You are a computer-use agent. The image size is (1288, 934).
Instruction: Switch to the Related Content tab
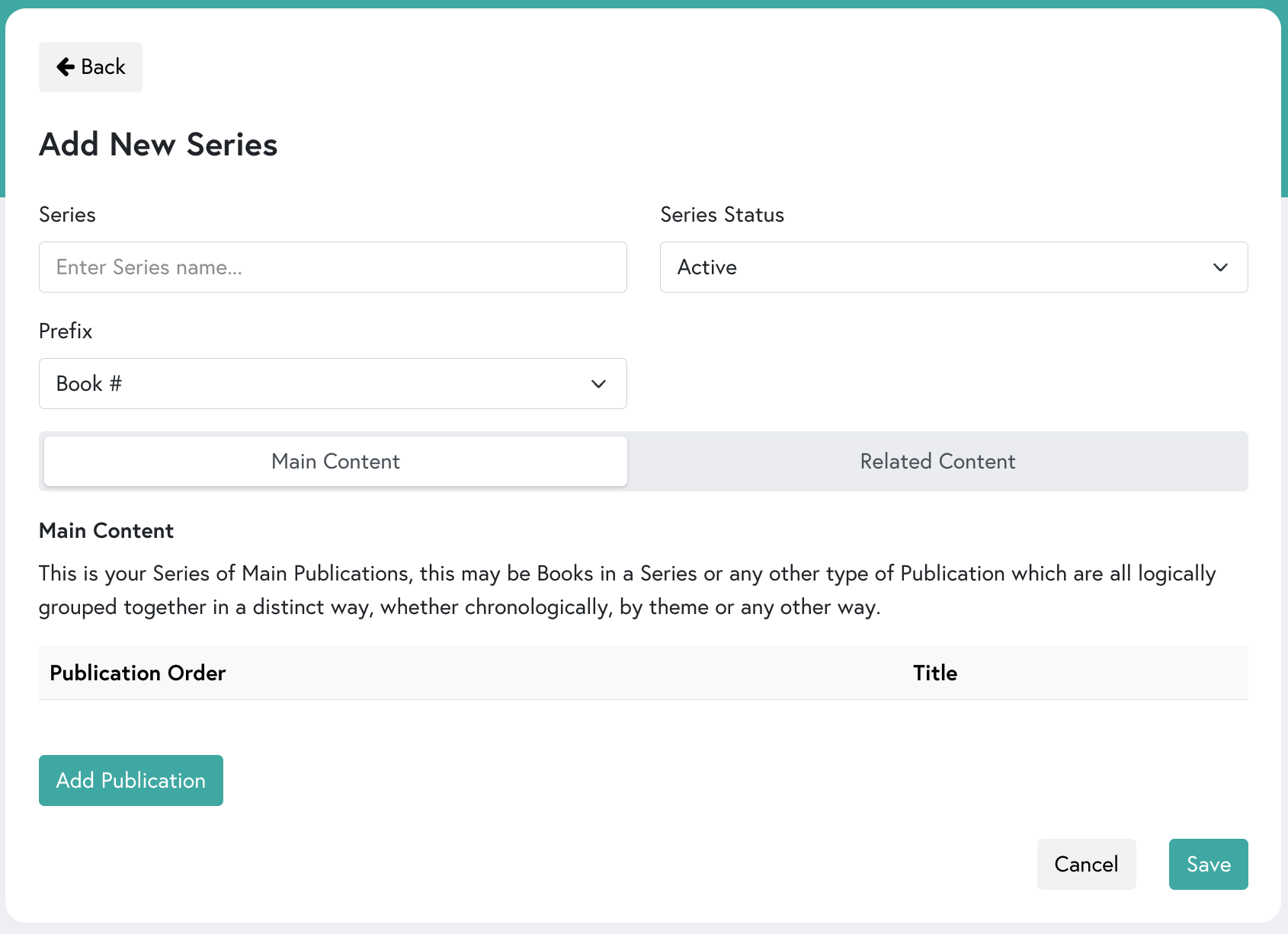[937, 461]
